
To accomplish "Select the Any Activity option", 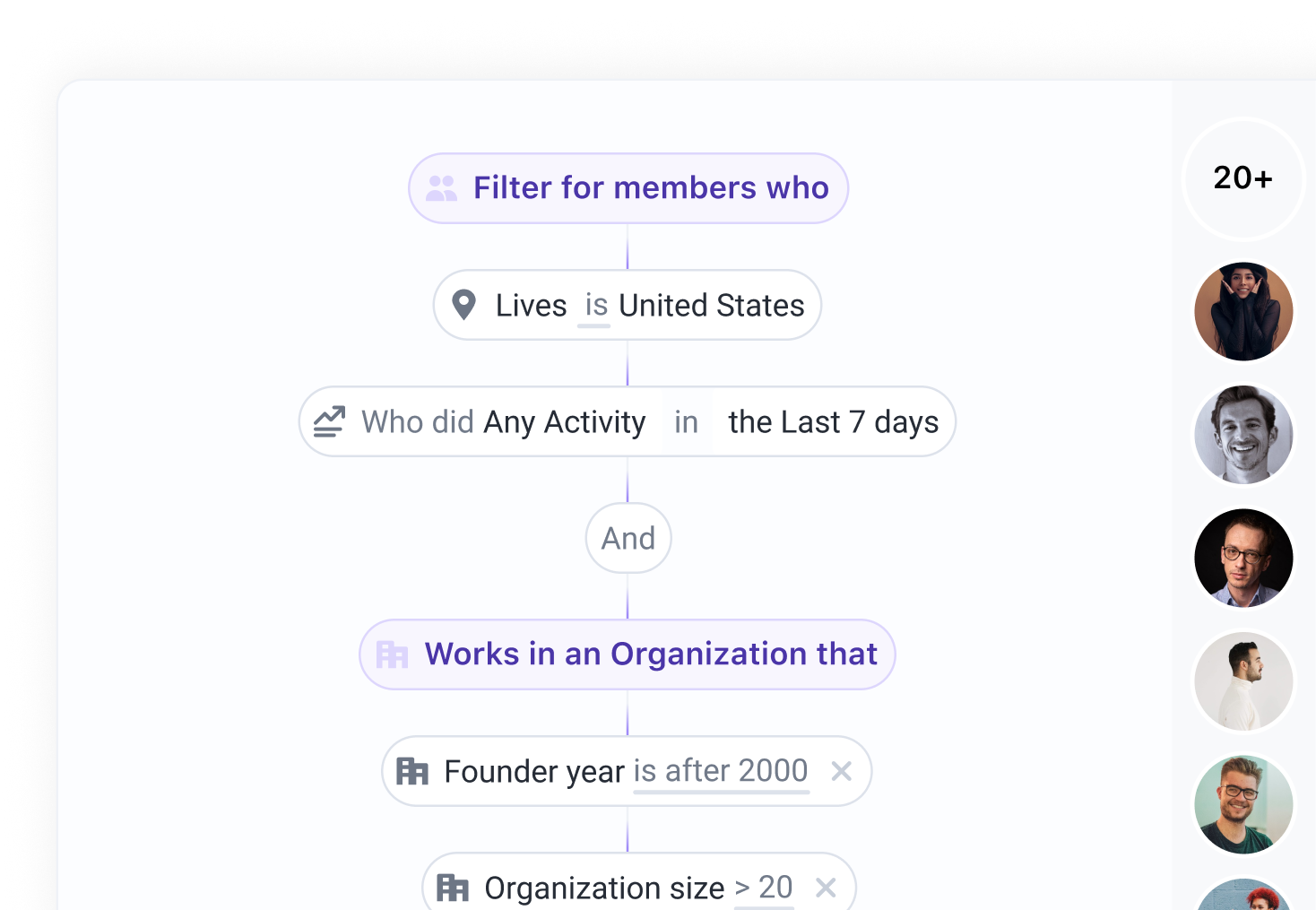I will pyautogui.click(x=564, y=421).
